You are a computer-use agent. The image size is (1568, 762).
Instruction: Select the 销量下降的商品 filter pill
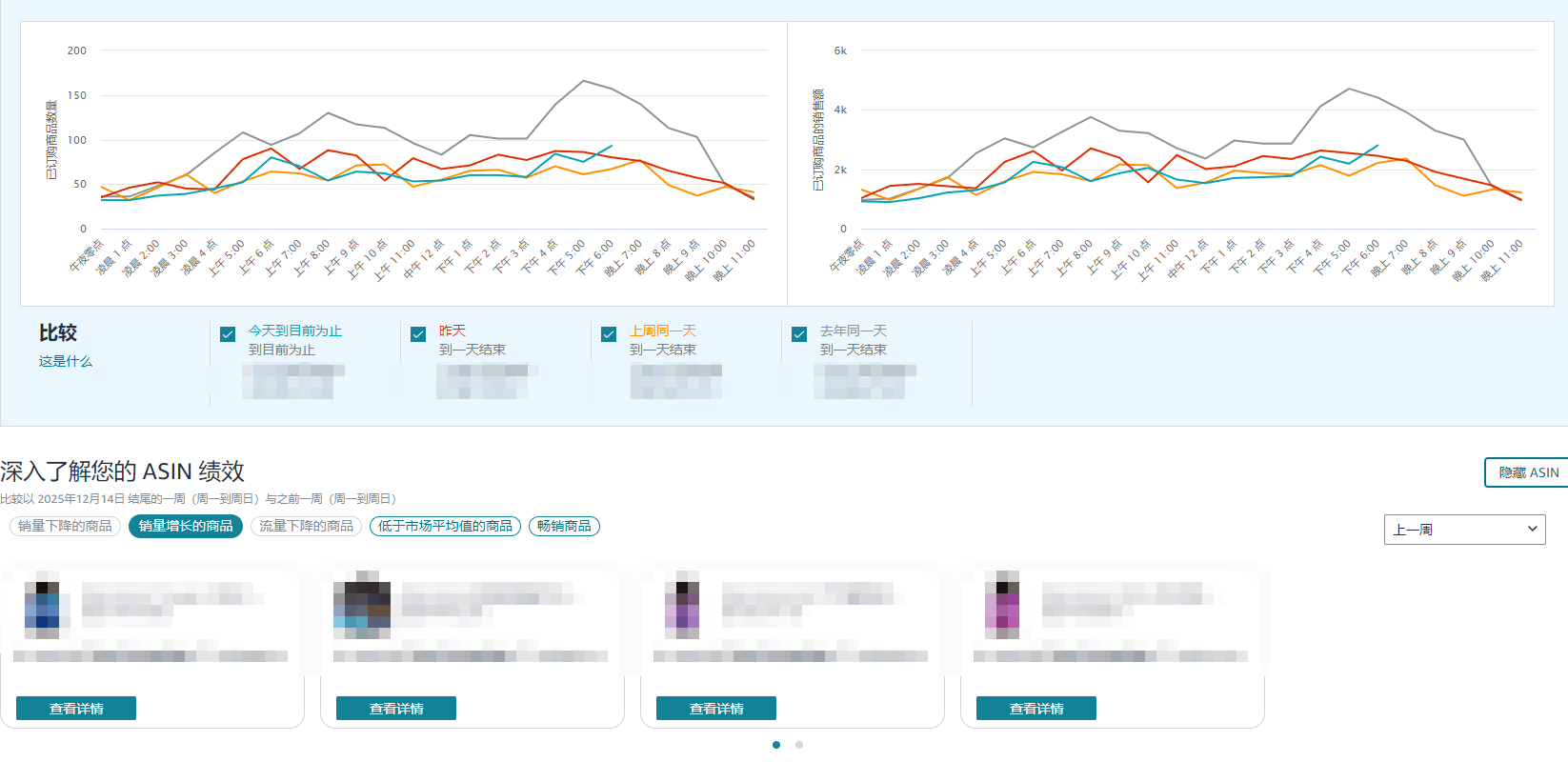tap(65, 526)
